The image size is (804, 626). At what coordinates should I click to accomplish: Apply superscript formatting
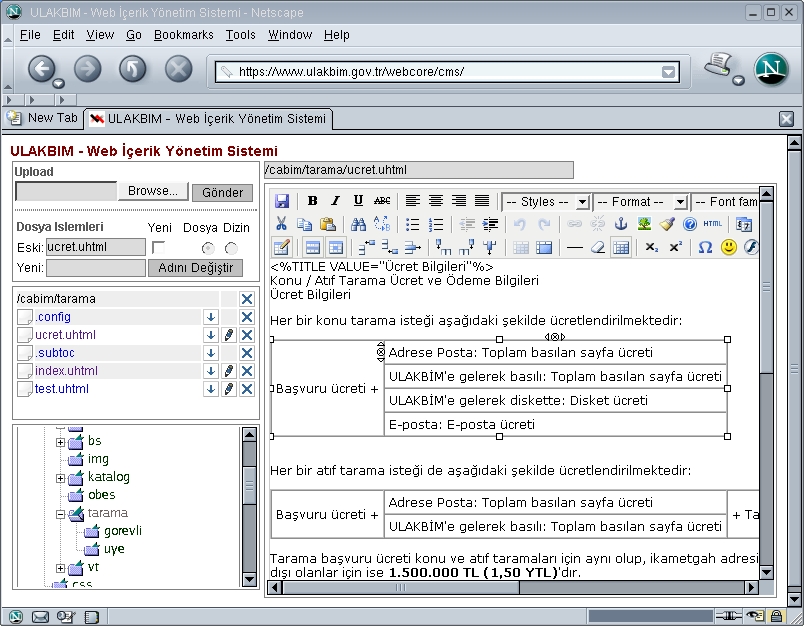[x=675, y=248]
